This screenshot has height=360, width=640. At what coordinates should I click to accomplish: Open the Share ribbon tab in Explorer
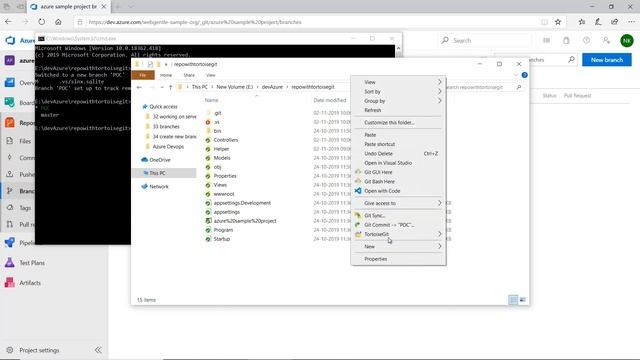189,75
